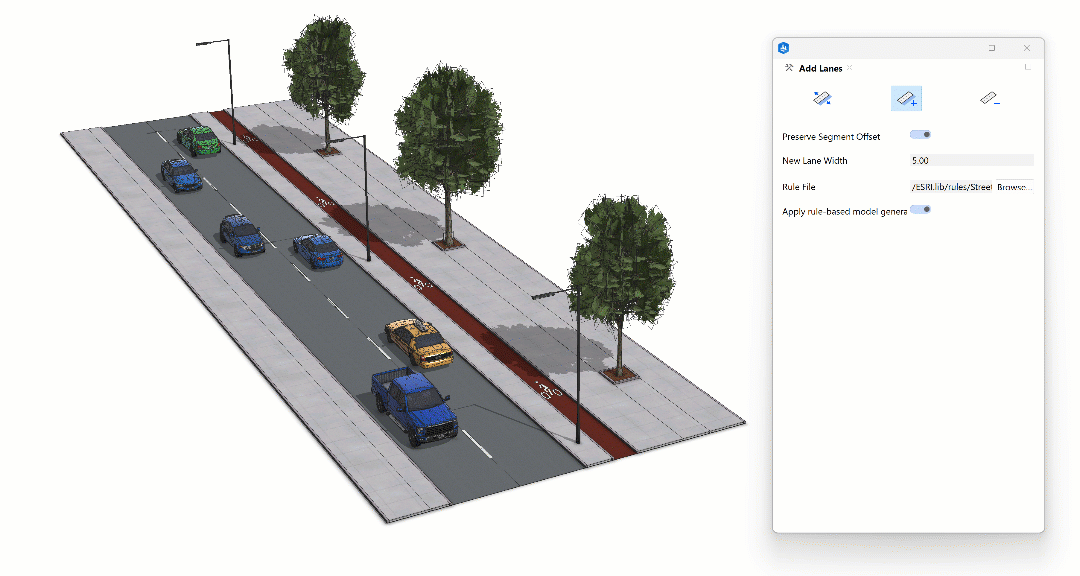
Task: Select the Edit Lane Width tool
Action: 823,98
